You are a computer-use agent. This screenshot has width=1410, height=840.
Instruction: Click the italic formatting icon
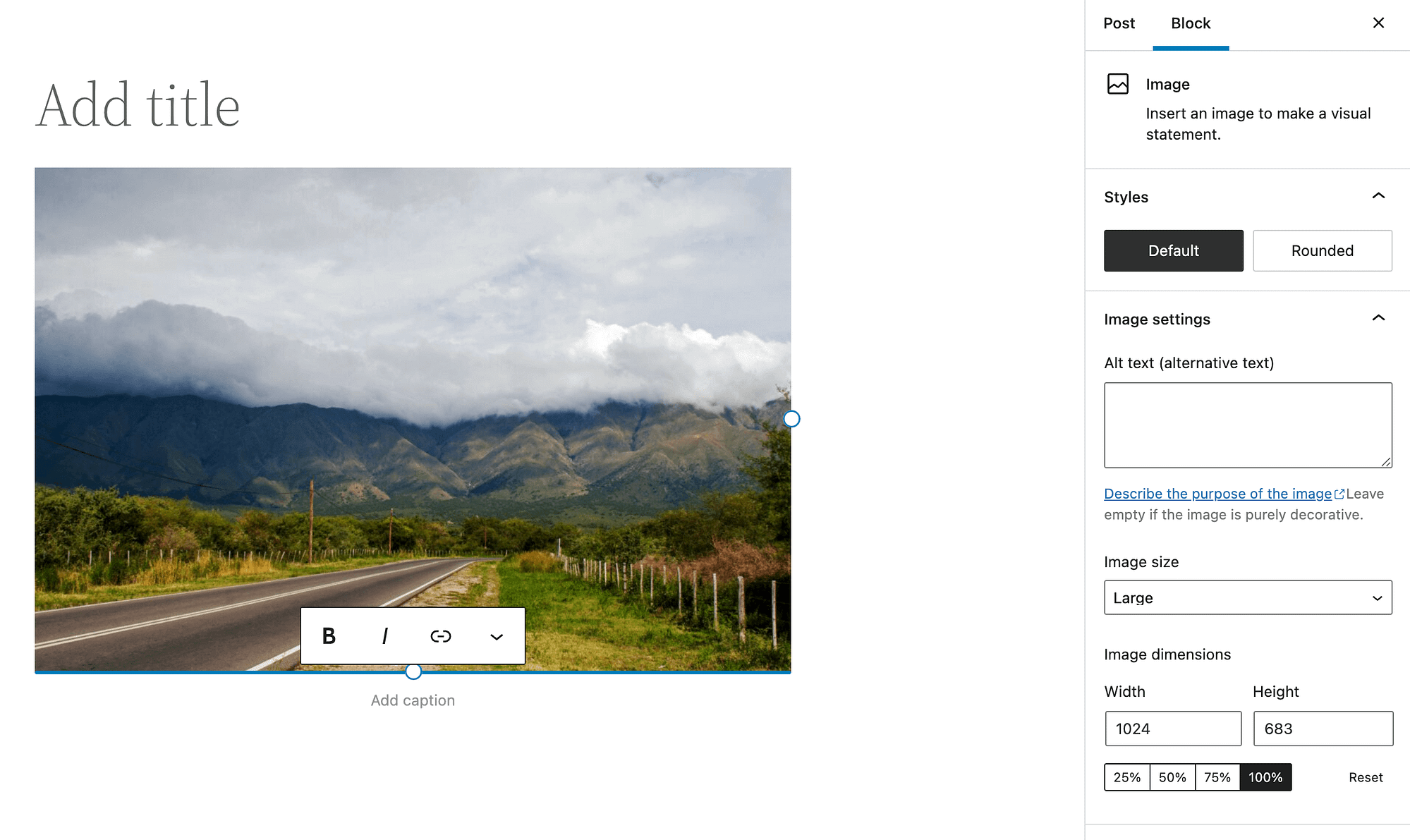point(385,636)
